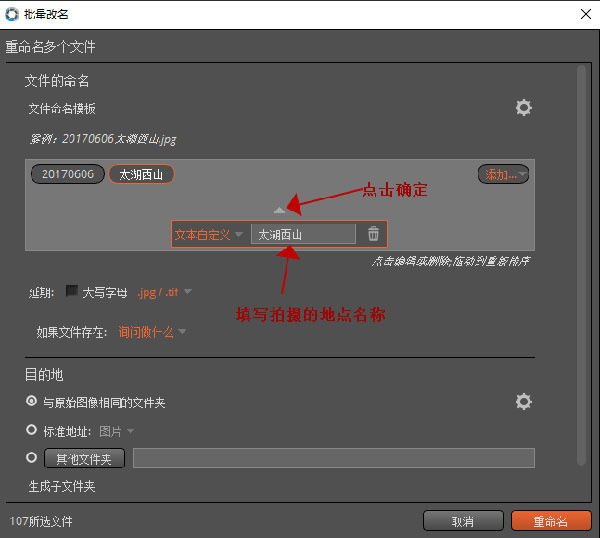600x538 pixels.
Task: Click the 文件命名模板 label
Action: (x=62, y=109)
